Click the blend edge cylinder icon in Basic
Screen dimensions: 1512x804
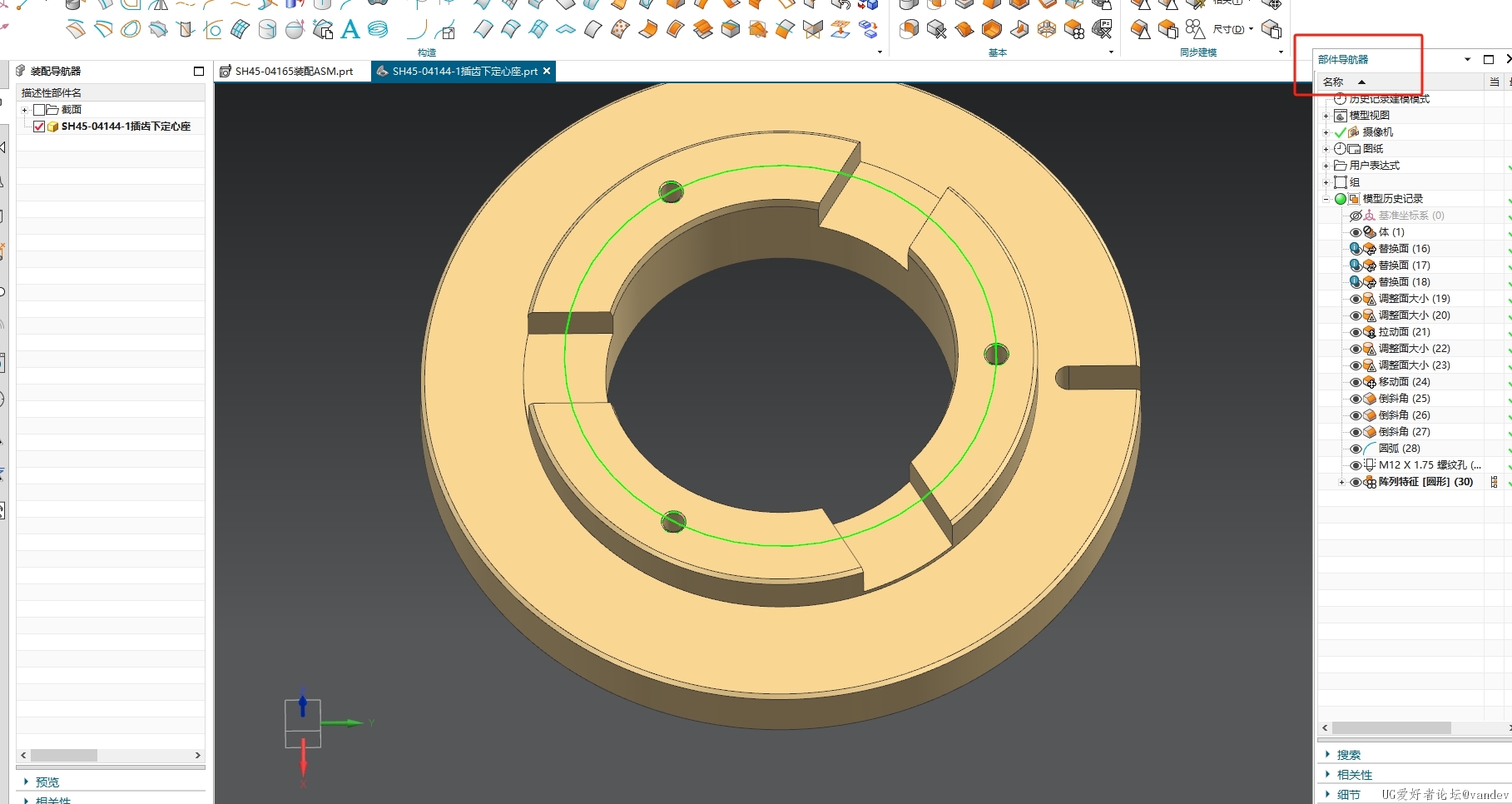910,30
